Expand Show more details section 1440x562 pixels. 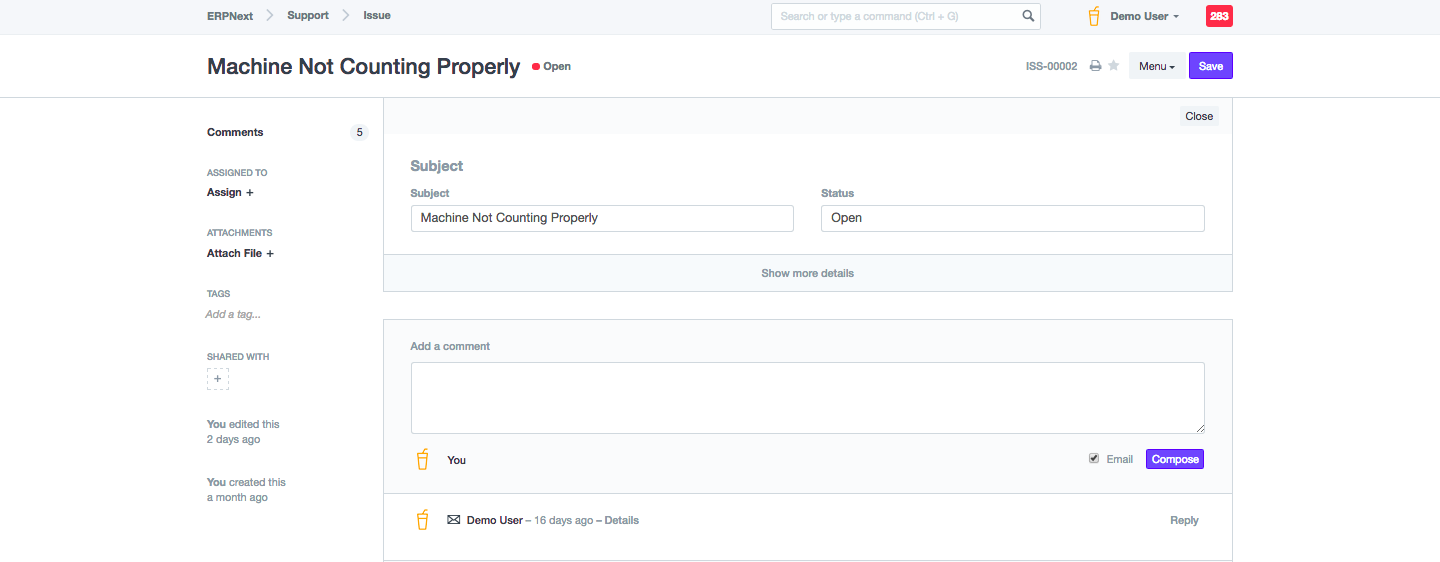[807, 273]
